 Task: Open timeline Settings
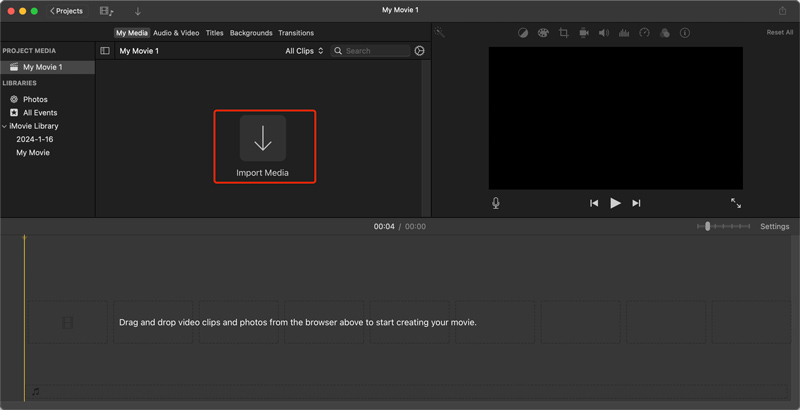point(774,226)
